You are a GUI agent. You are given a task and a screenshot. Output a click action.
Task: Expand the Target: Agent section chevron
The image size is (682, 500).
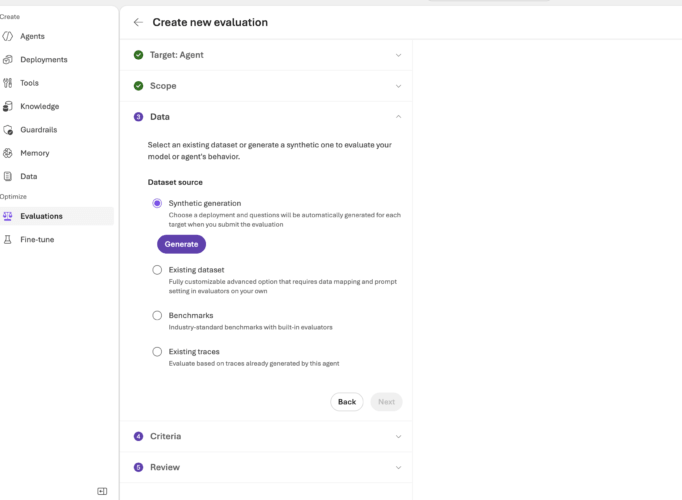[398, 55]
